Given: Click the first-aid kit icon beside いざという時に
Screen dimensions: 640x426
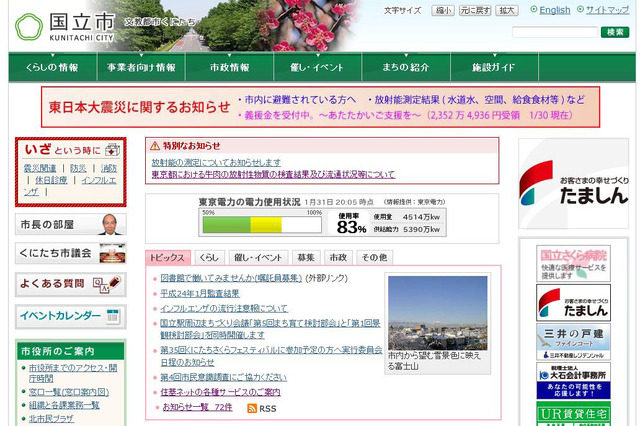Looking at the screenshot, I should click(112, 150).
